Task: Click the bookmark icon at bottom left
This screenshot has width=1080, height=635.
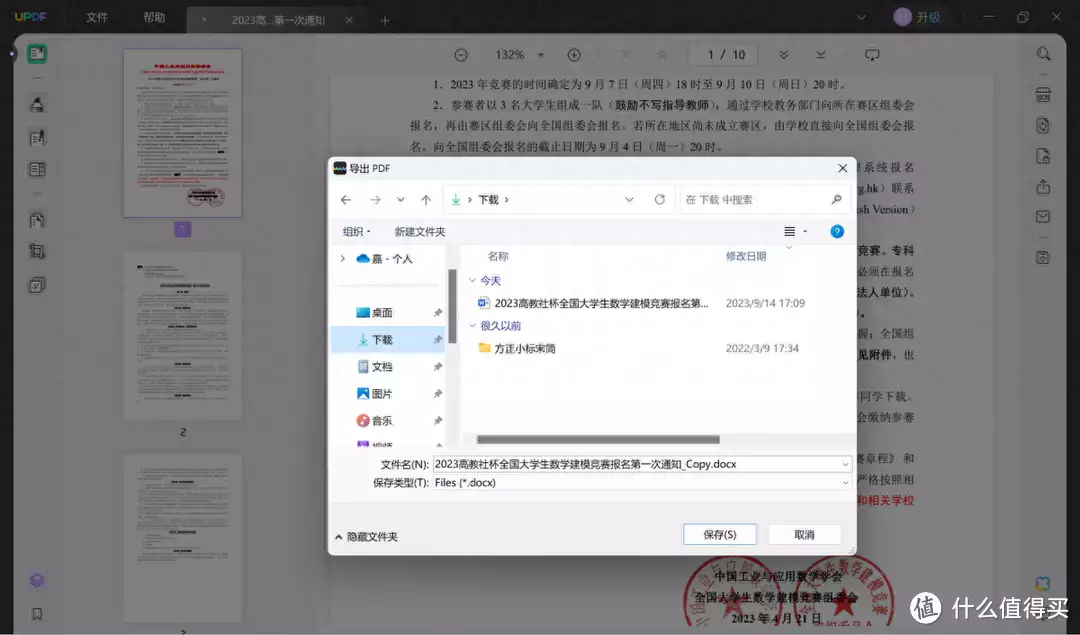Action: point(37,614)
